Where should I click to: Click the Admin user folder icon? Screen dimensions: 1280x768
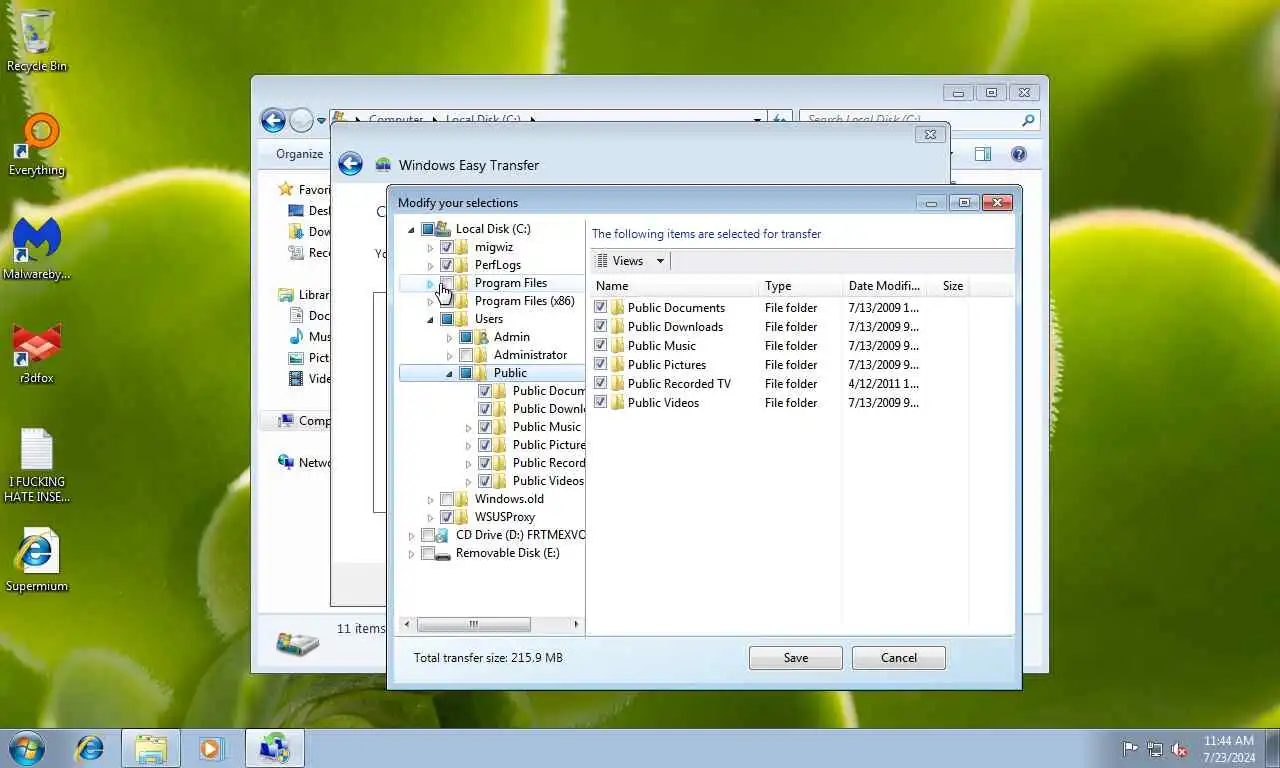(x=481, y=337)
